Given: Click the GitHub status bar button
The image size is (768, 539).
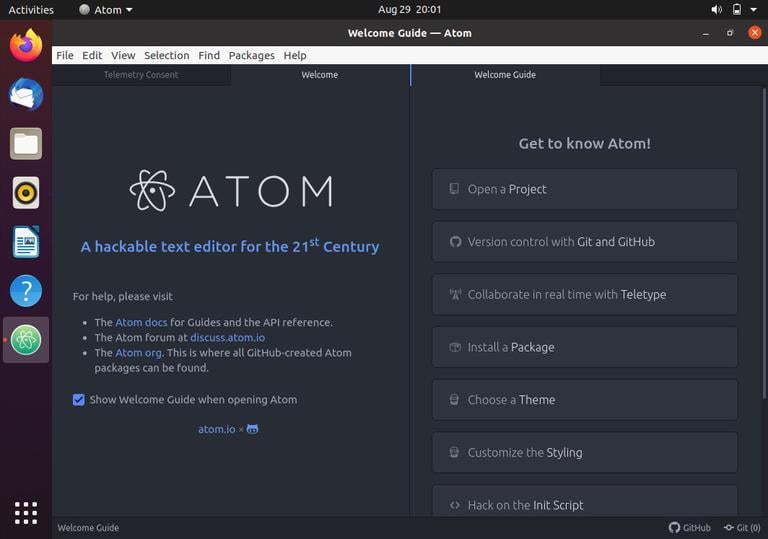Looking at the screenshot, I should coord(689,527).
